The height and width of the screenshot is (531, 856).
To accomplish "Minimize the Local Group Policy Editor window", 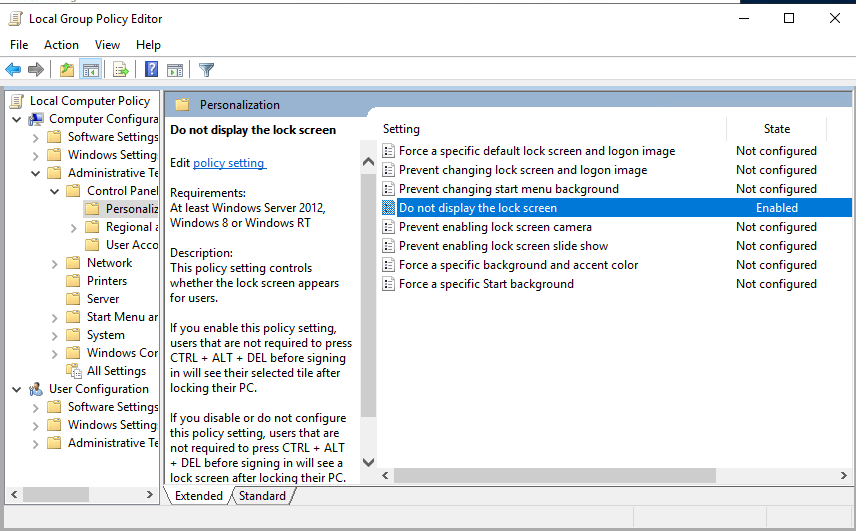I will (x=744, y=18).
